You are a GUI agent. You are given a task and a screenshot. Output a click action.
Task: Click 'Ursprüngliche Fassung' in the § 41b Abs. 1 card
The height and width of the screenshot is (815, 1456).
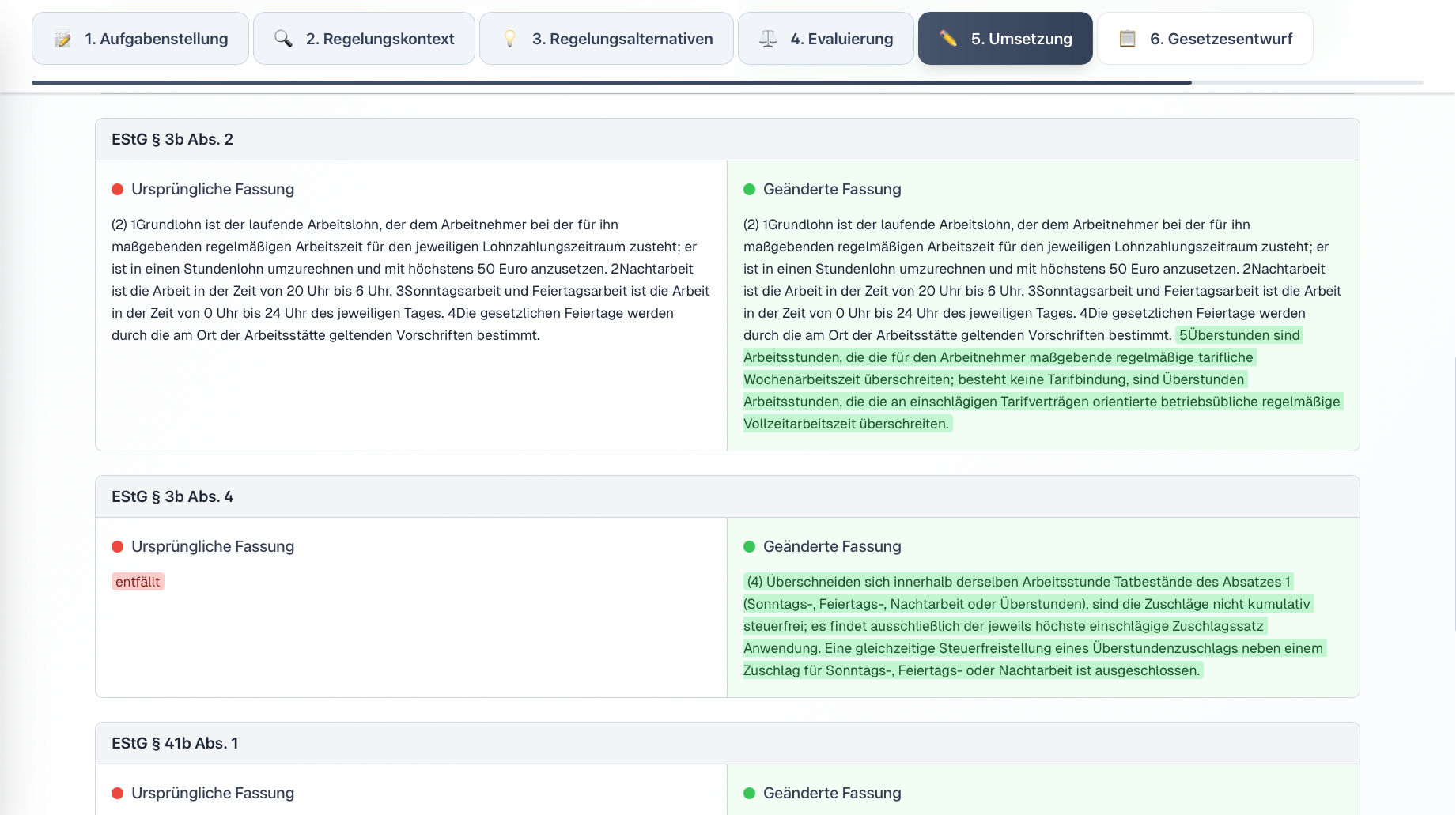tap(213, 793)
